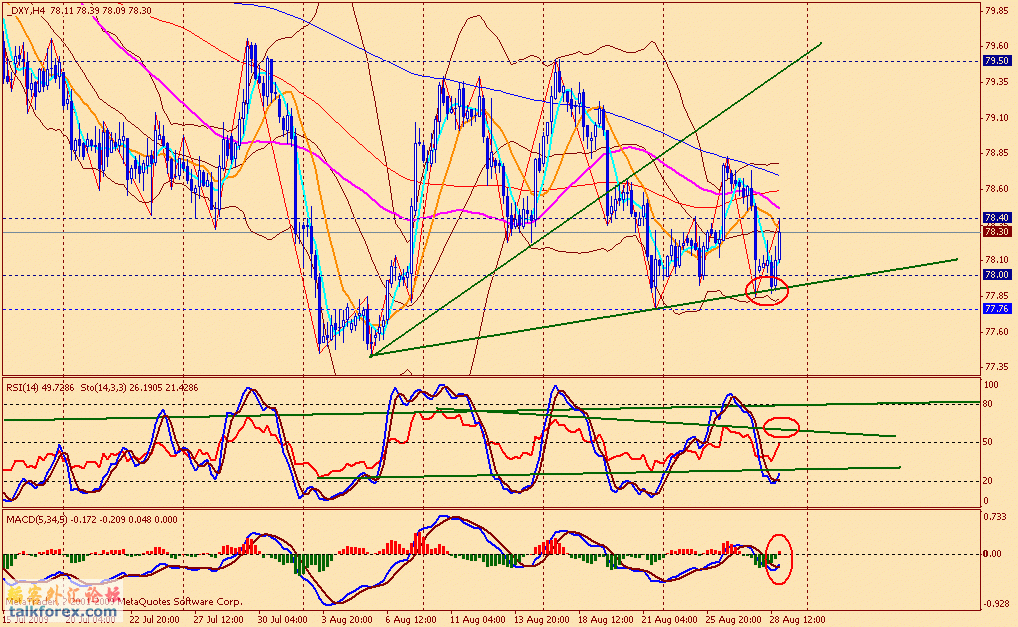Screen dimensions: 1018x627
Task: Select the 79.50 highlighted price label
Action: click(997, 60)
